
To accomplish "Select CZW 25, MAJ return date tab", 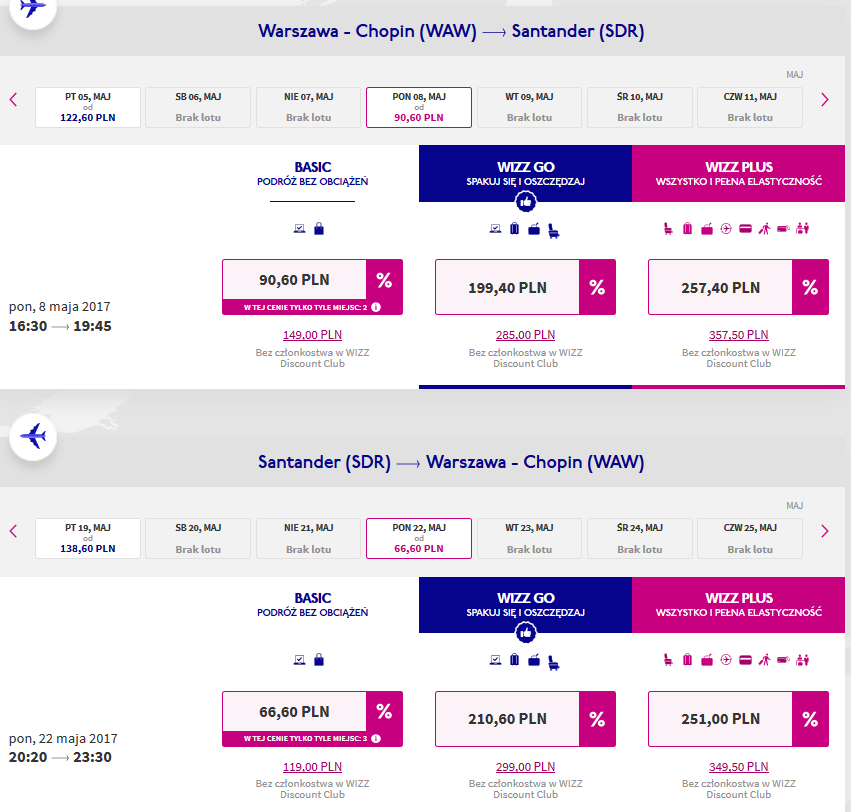I will [x=750, y=538].
